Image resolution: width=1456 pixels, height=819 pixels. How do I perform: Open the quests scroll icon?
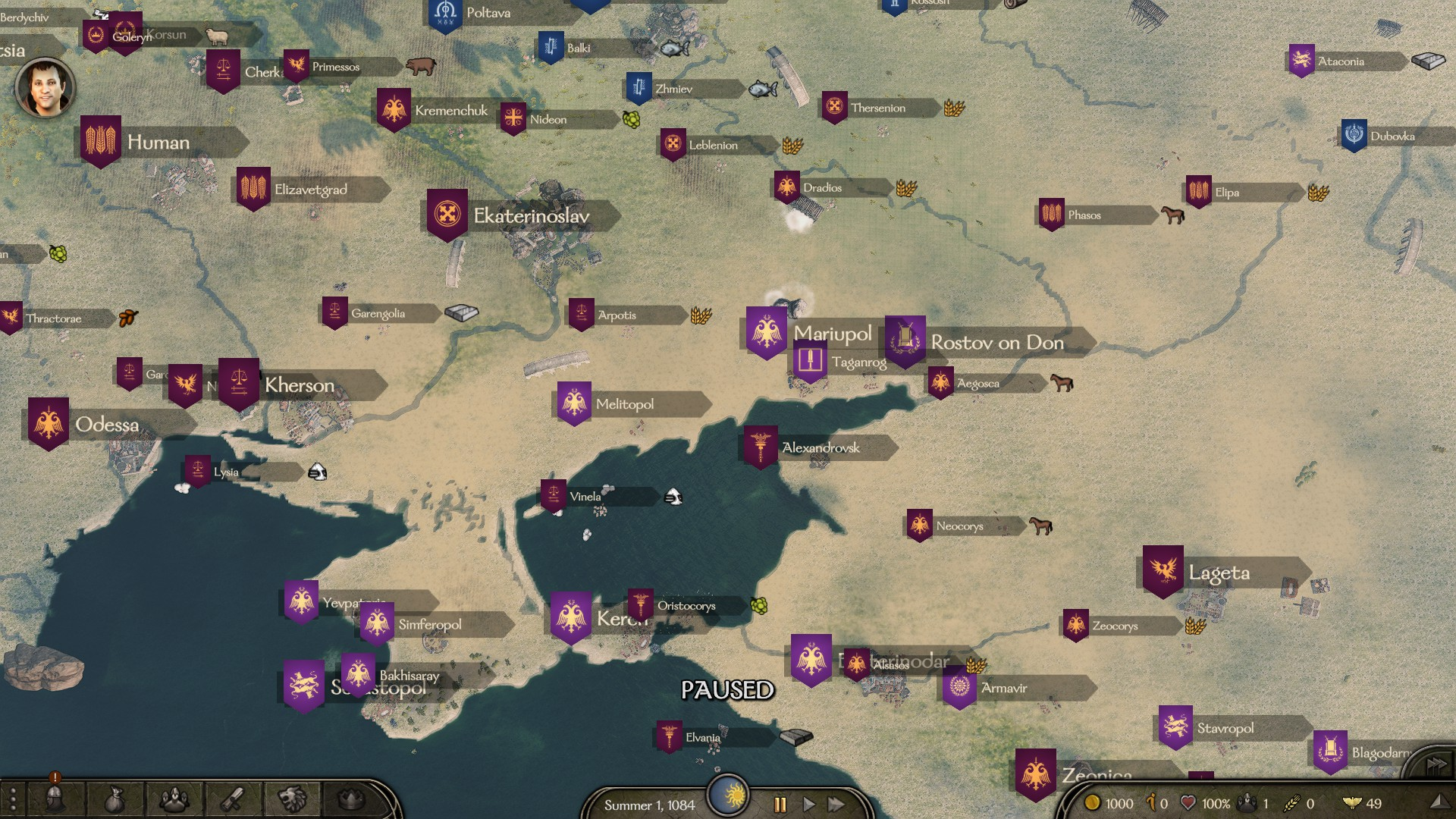233,799
